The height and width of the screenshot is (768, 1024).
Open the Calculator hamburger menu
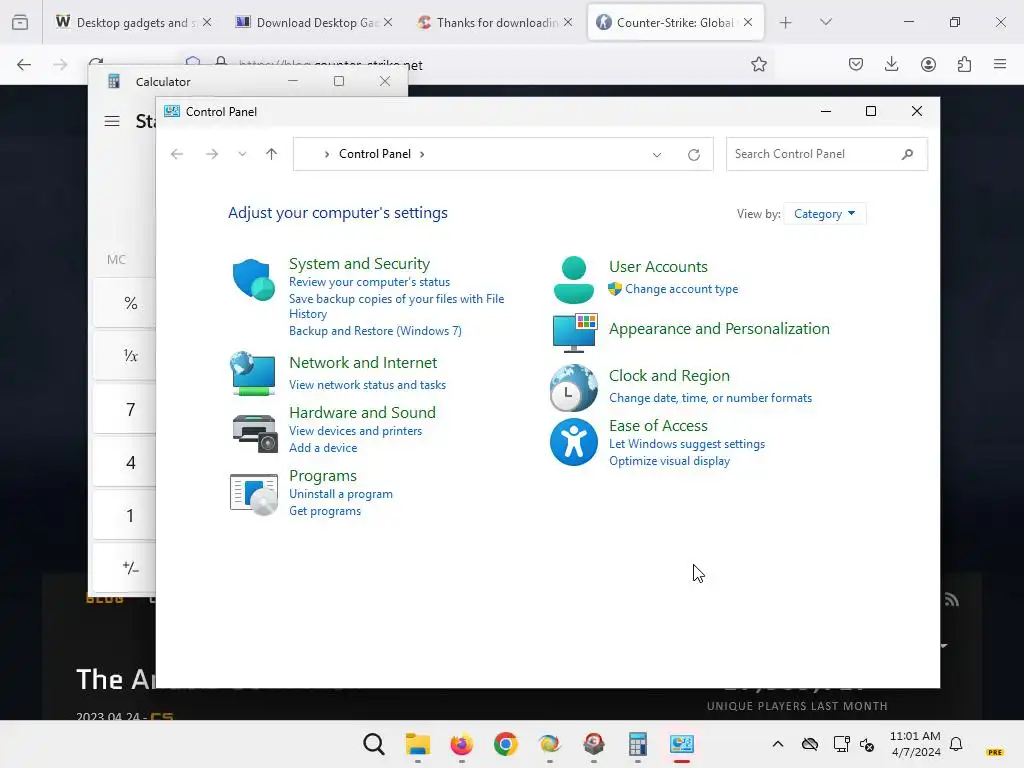[112, 121]
